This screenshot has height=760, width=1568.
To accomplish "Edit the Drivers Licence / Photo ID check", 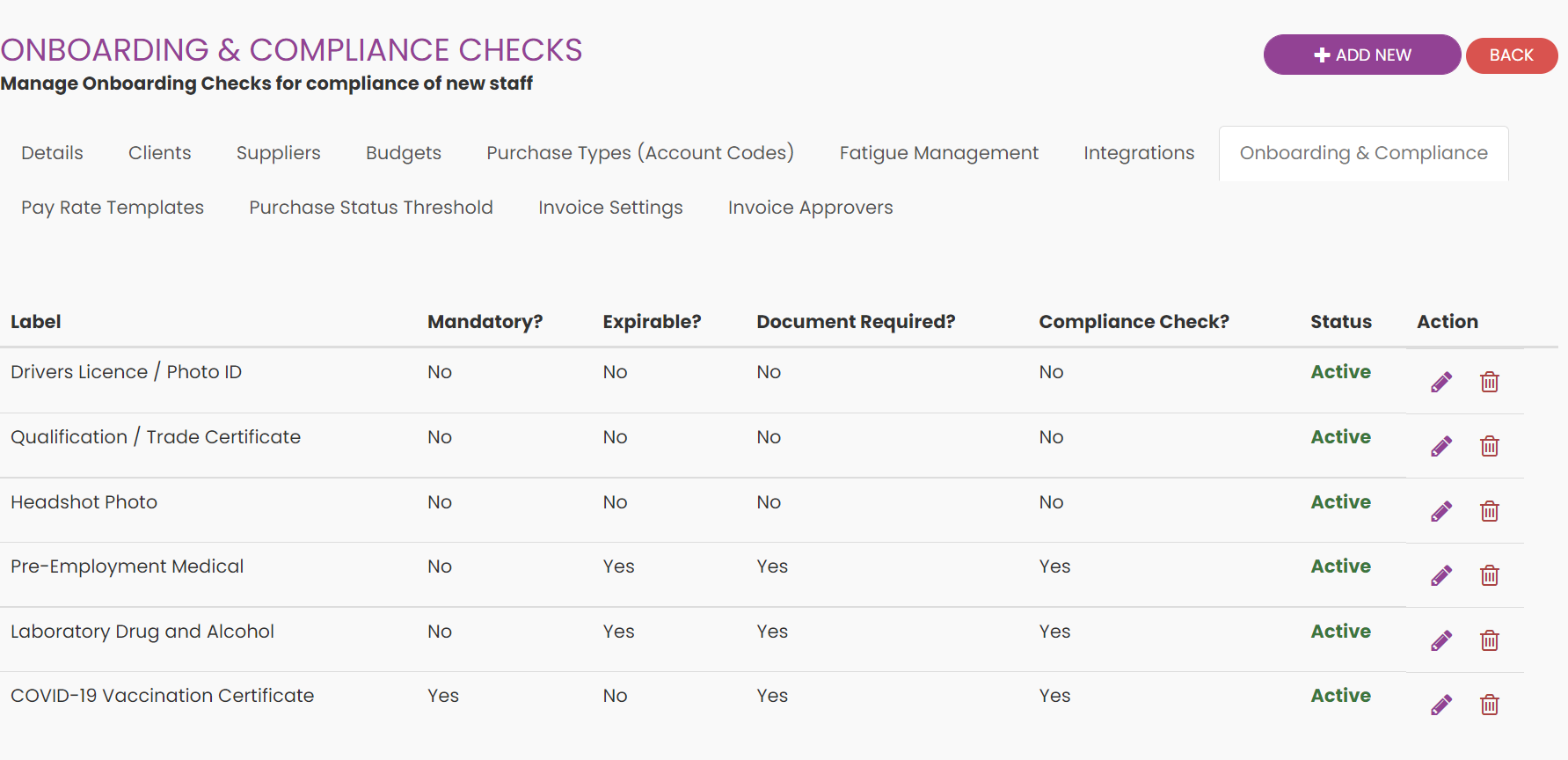I will [1441, 382].
